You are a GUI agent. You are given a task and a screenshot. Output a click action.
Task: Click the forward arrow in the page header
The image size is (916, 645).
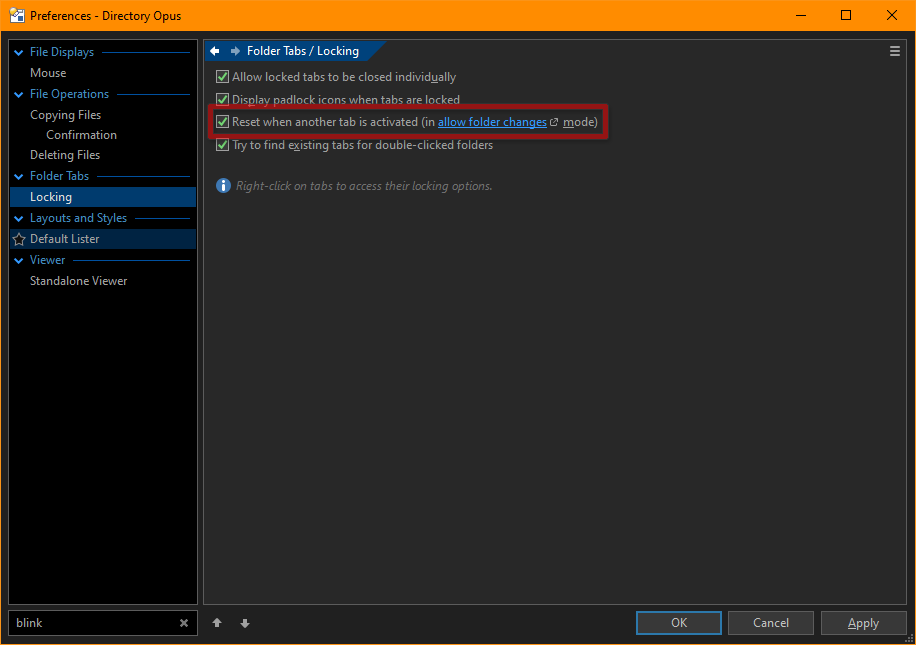(235, 51)
